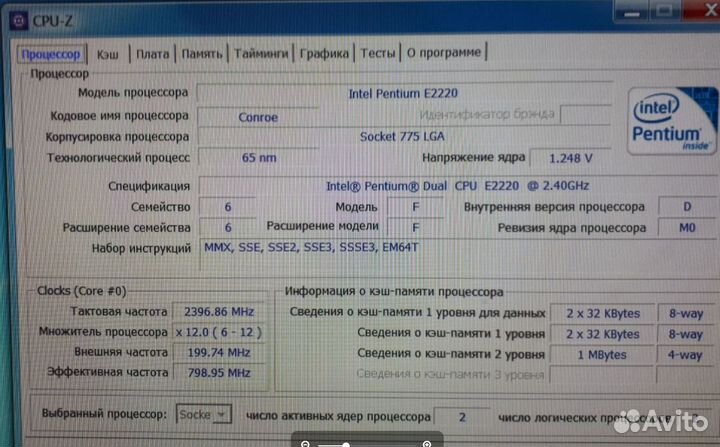Click the multiplier value x 12.0 (6 - 12)
This screenshot has width=720, height=447.
click(219, 332)
